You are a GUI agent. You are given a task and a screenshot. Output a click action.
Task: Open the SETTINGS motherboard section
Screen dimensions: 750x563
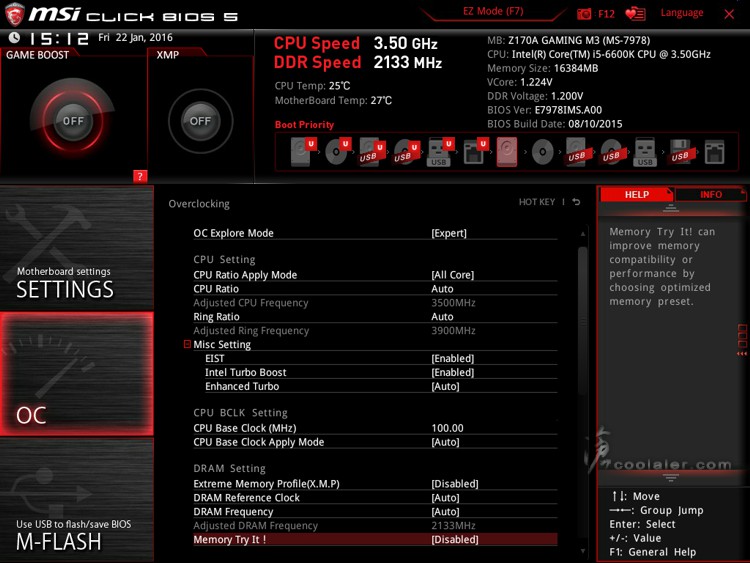[x=77, y=248]
